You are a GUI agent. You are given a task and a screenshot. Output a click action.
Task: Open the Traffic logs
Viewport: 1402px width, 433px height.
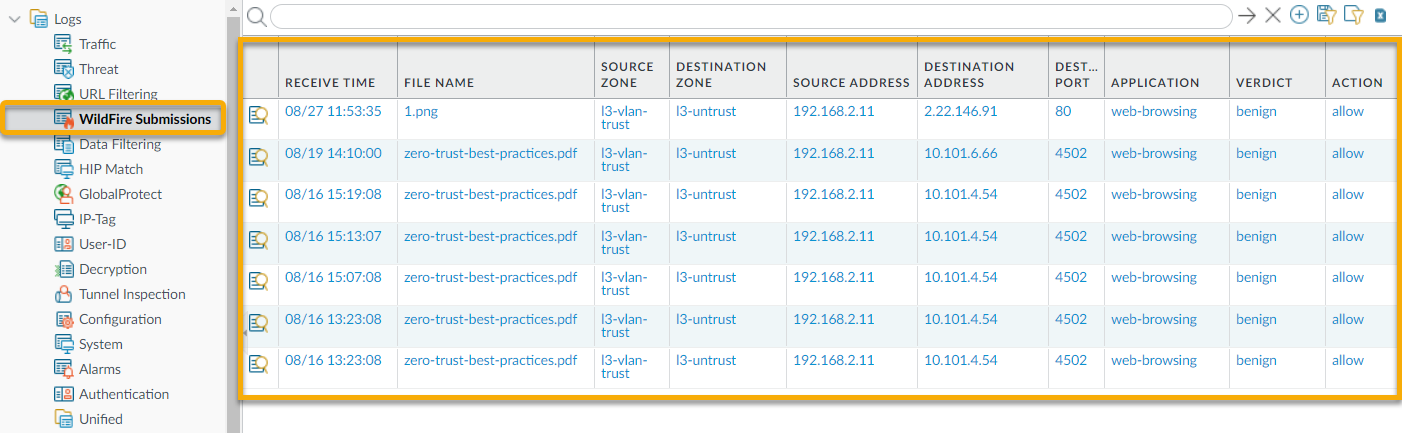point(97,44)
